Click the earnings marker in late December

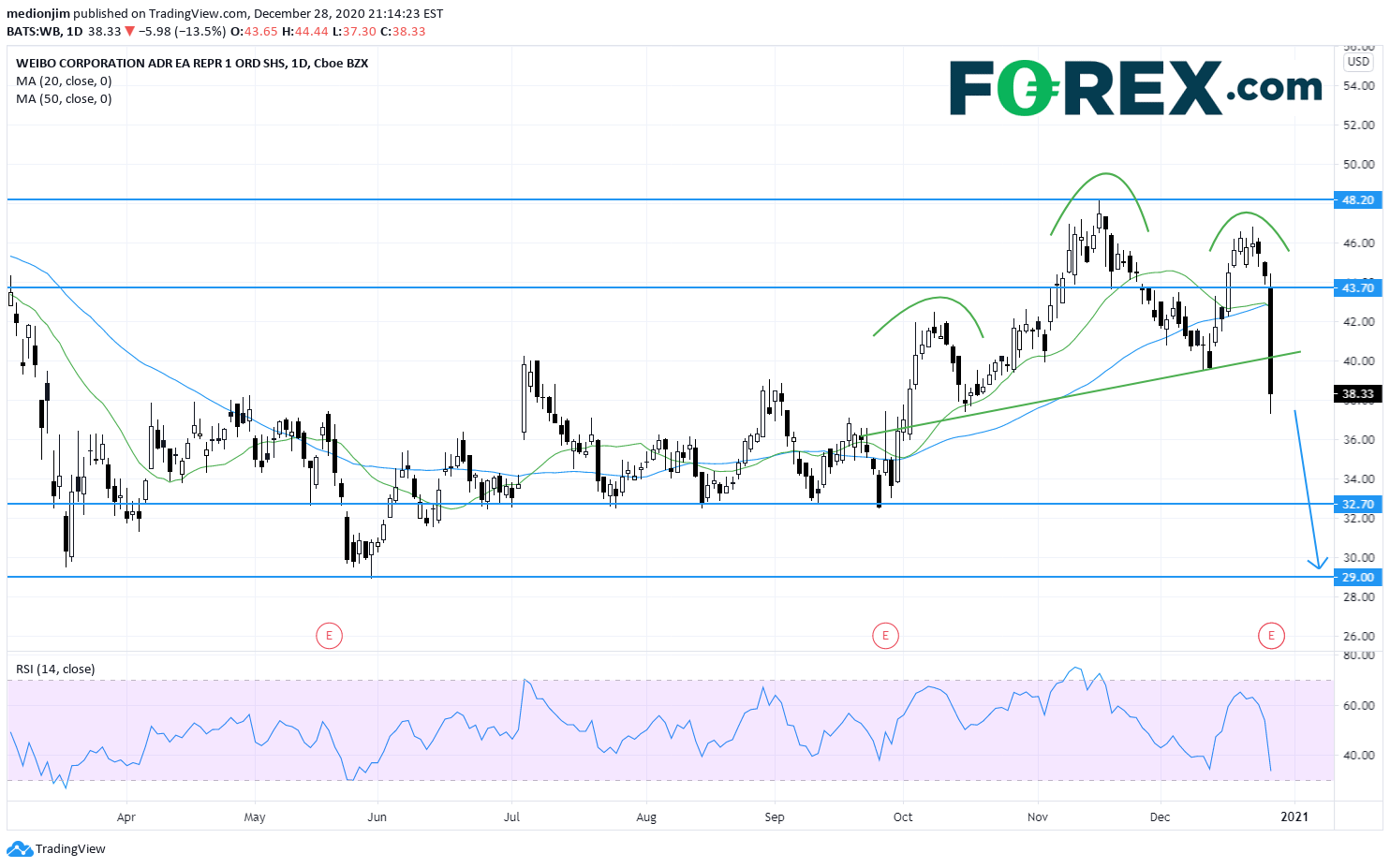(1271, 637)
